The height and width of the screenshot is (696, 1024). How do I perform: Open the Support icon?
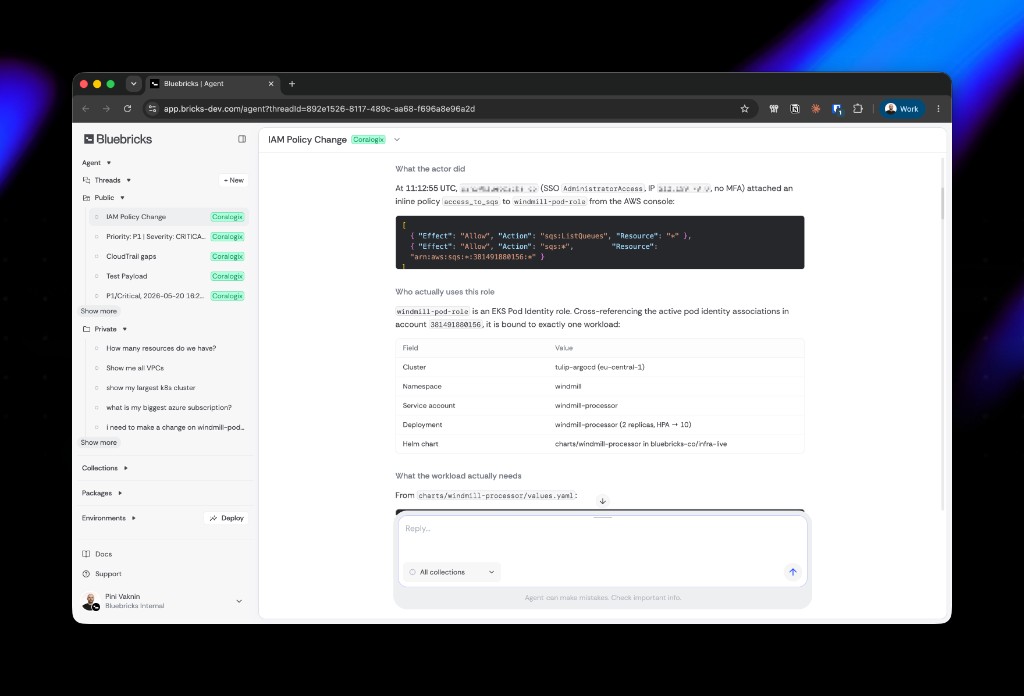[x=86, y=574]
